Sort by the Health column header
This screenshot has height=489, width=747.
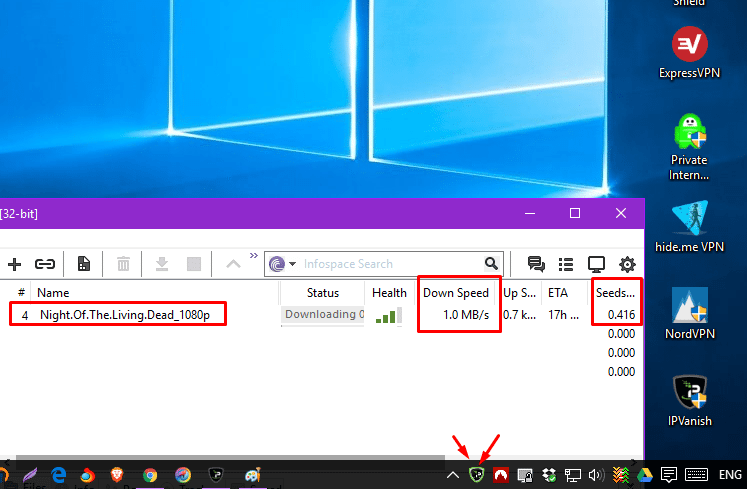pos(389,293)
